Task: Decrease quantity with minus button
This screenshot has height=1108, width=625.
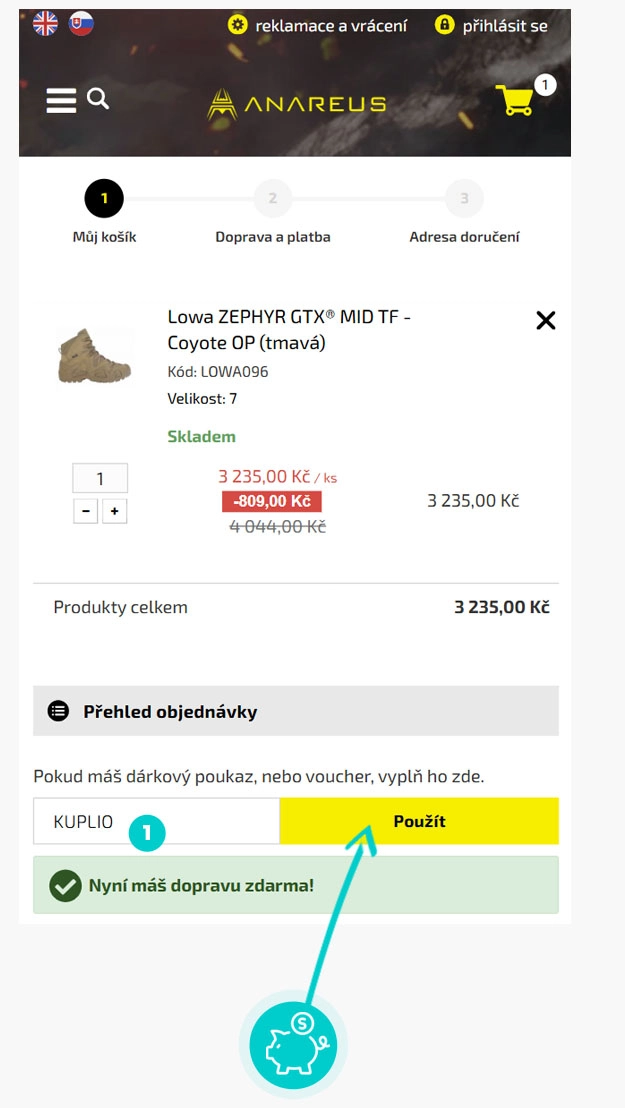Action: pyautogui.click(x=86, y=511)
